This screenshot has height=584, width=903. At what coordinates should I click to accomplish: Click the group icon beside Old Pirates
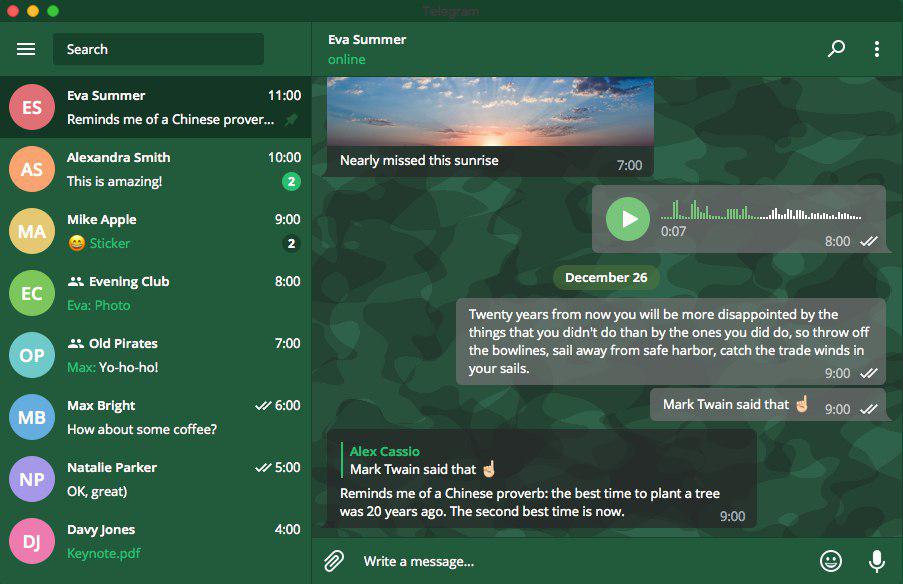[x=75, y=344]
